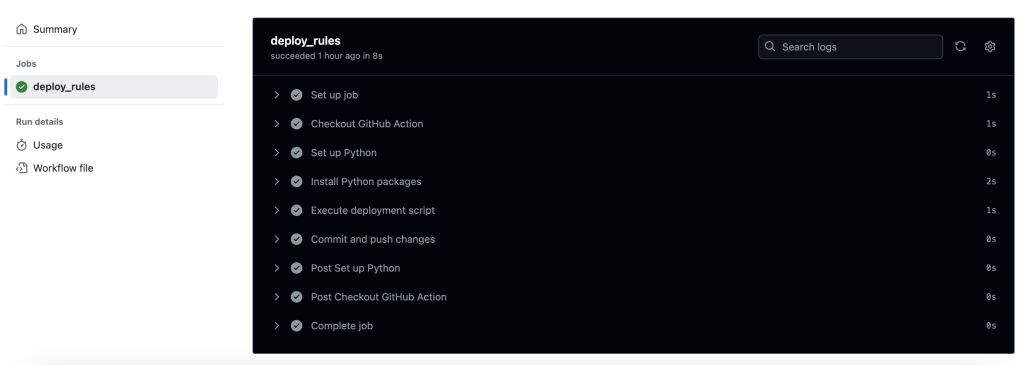The image size is (1024, 365).
Task: Expand the Checkout GitHub Action step
Action: (277, 123)
